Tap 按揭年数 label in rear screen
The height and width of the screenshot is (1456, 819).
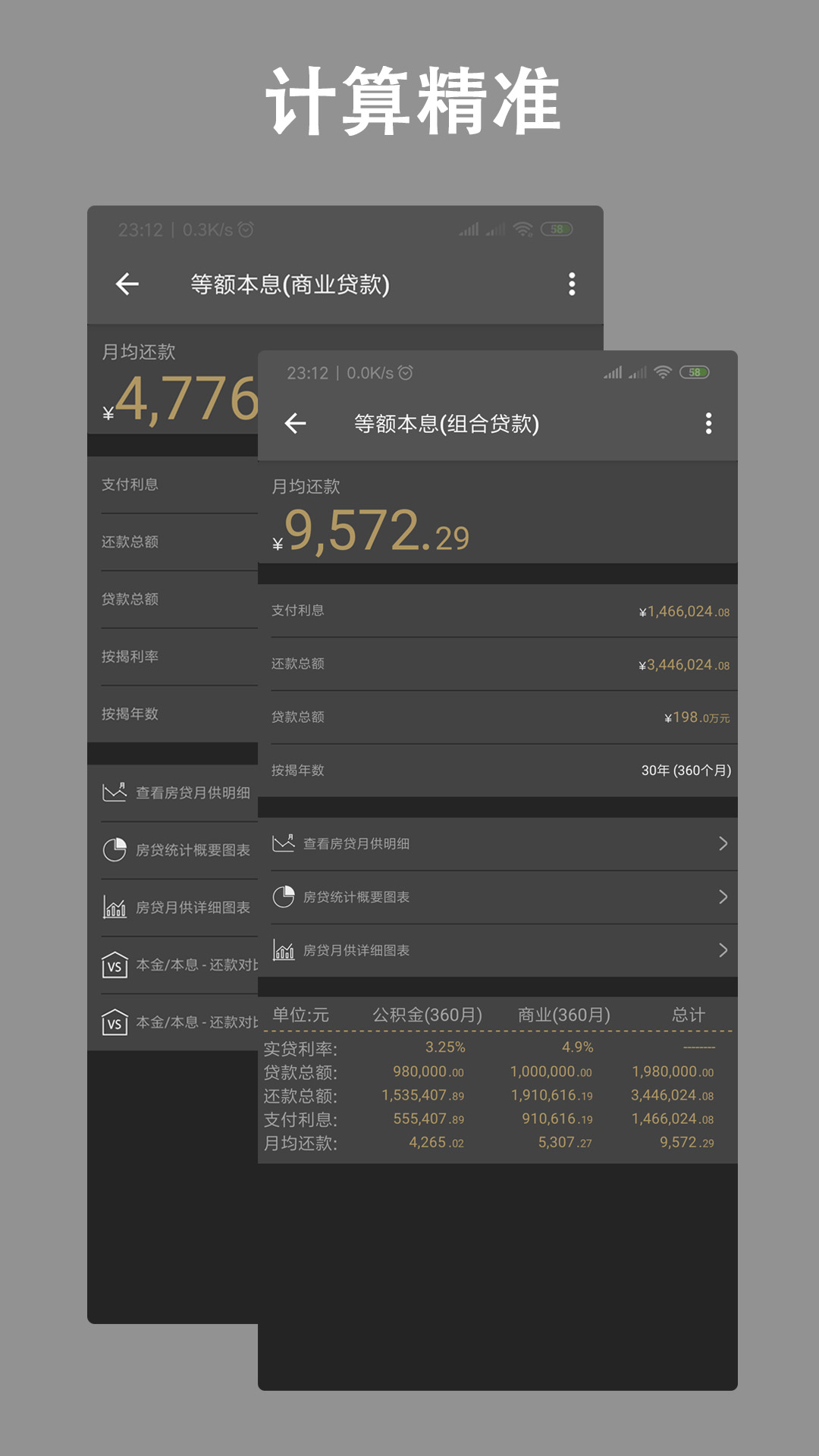tap(130, 714)
